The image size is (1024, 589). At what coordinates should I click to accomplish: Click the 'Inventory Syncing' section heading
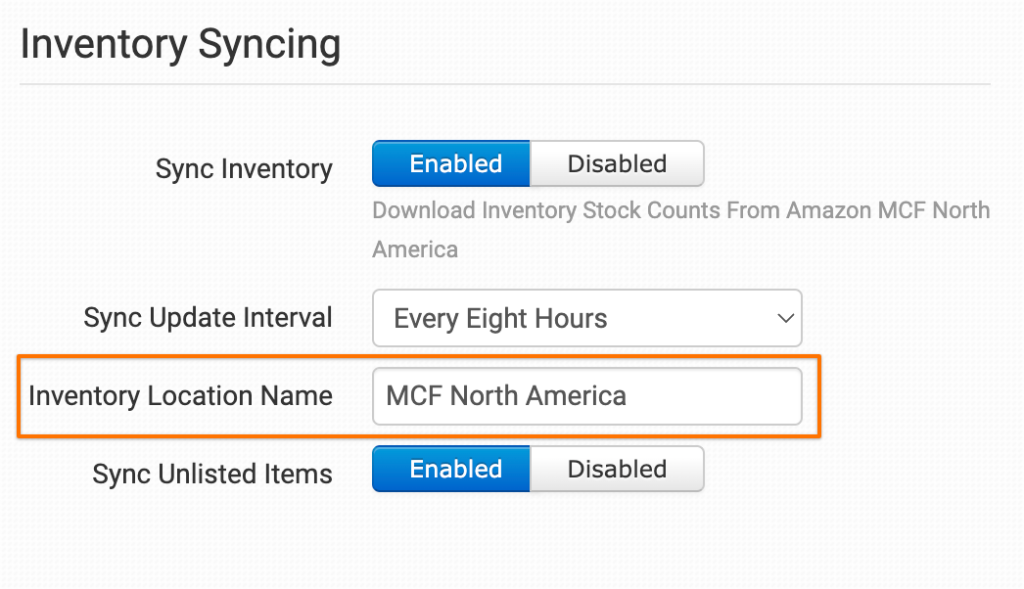click(180, 46)
